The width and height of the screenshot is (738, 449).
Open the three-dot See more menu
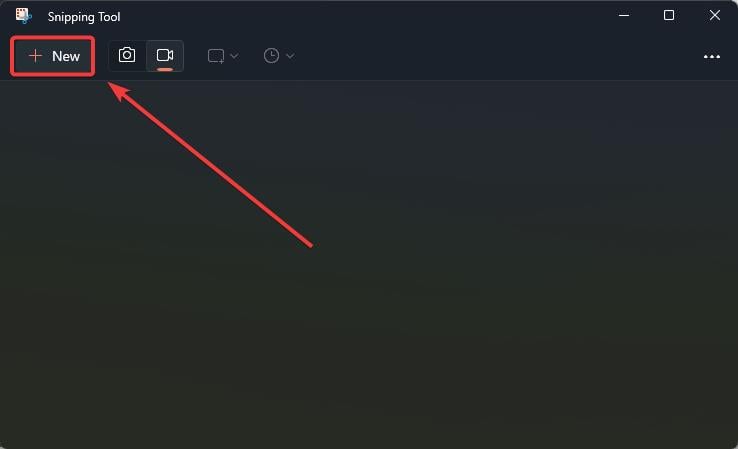coord(712,56)
